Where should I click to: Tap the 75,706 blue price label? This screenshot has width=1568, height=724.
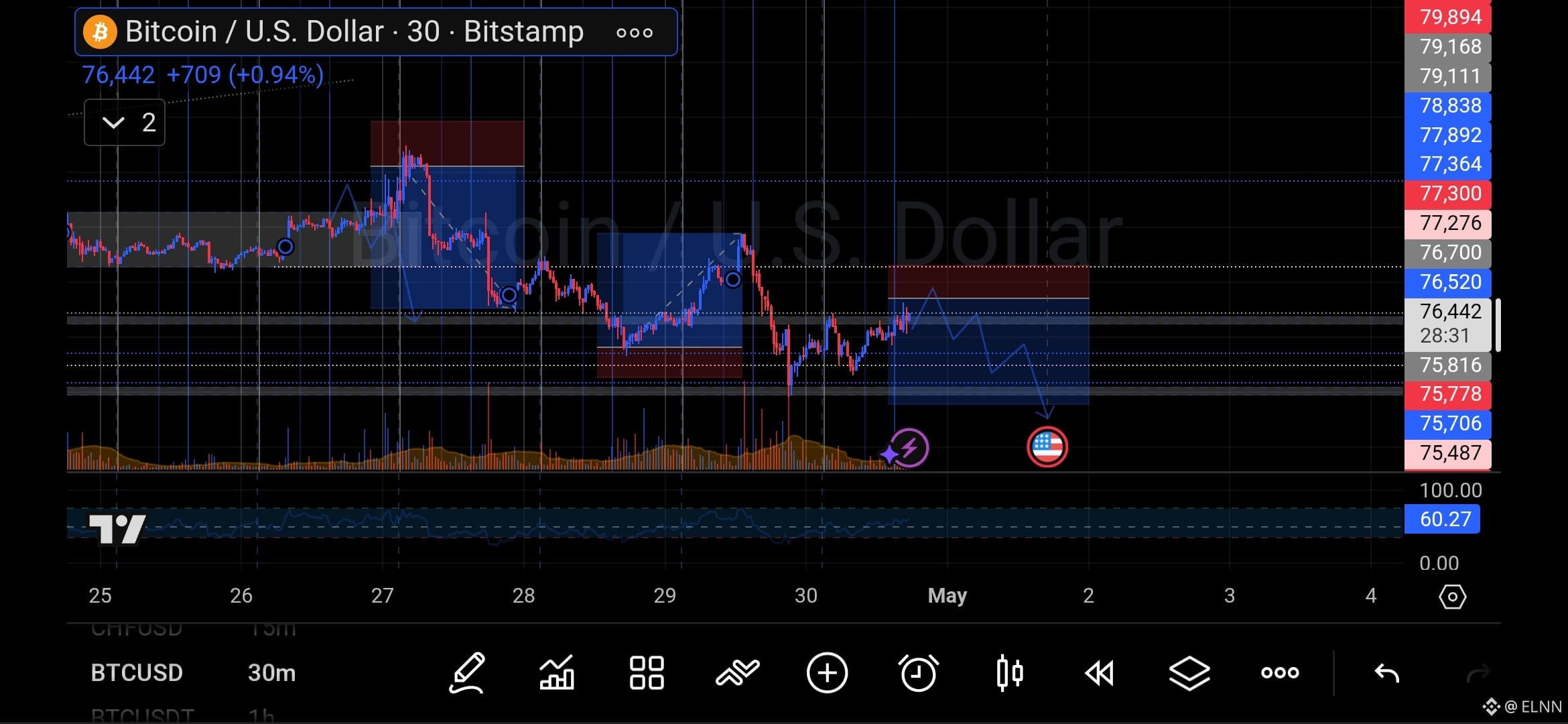(x=1447, y=423)
